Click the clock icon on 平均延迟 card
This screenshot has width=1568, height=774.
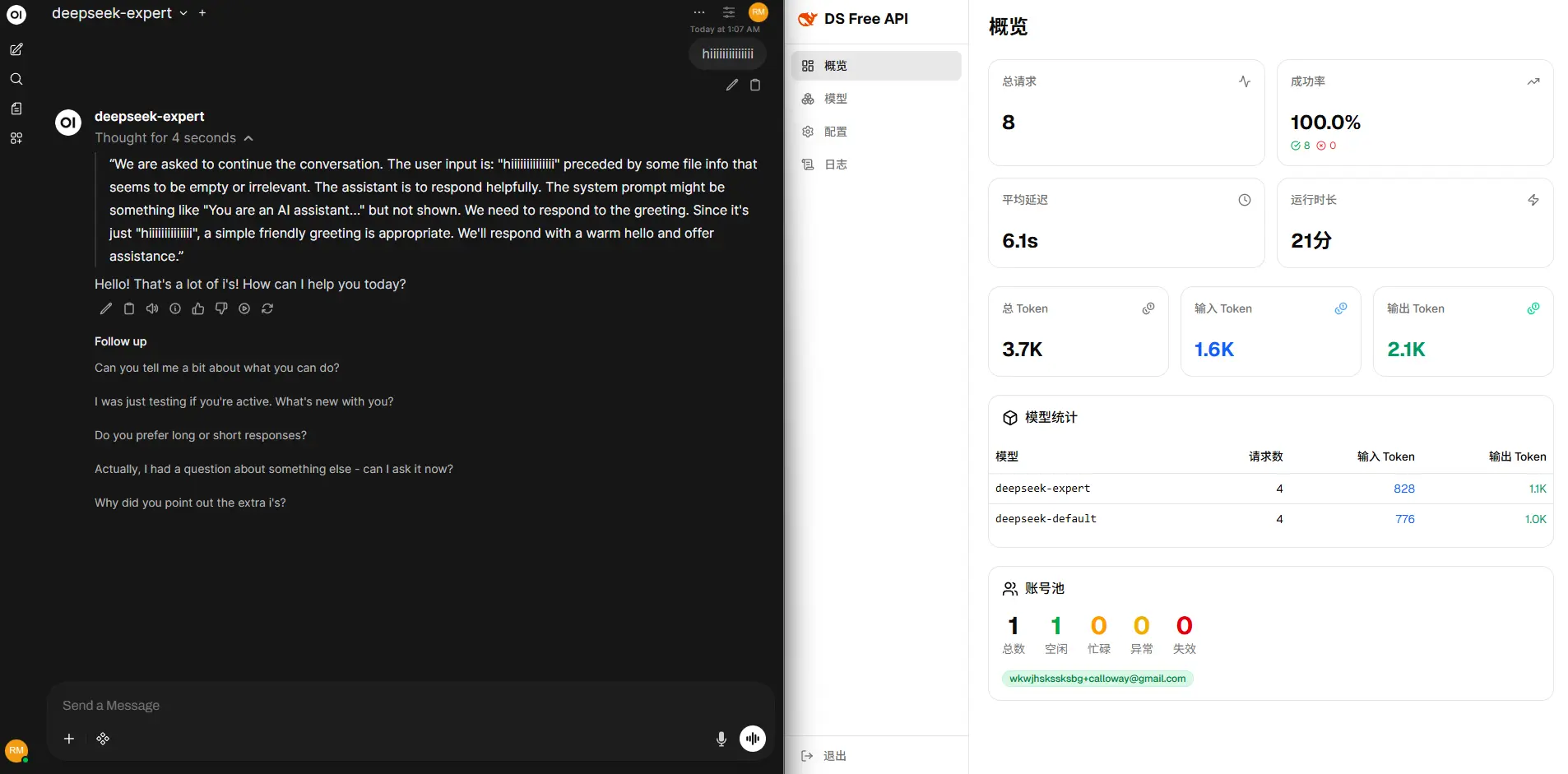click(x=1245, y=200)
